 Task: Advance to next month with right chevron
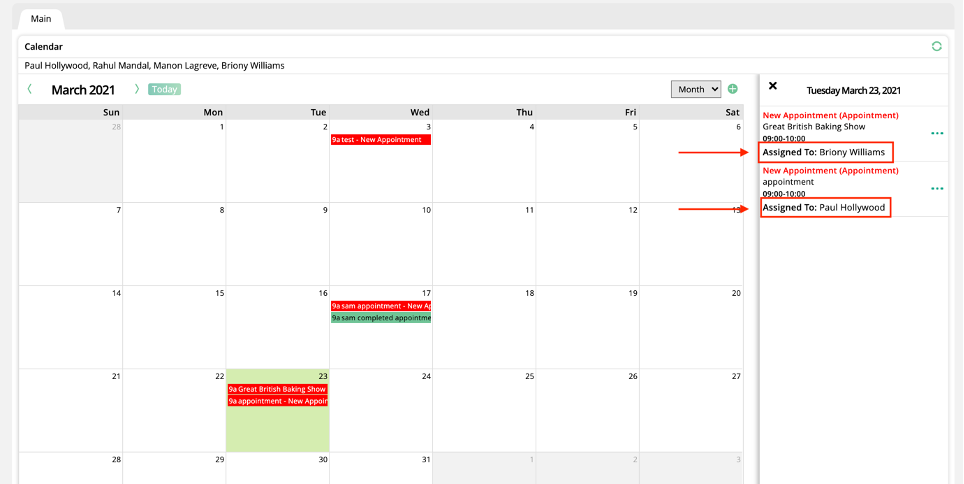(137, 89)
